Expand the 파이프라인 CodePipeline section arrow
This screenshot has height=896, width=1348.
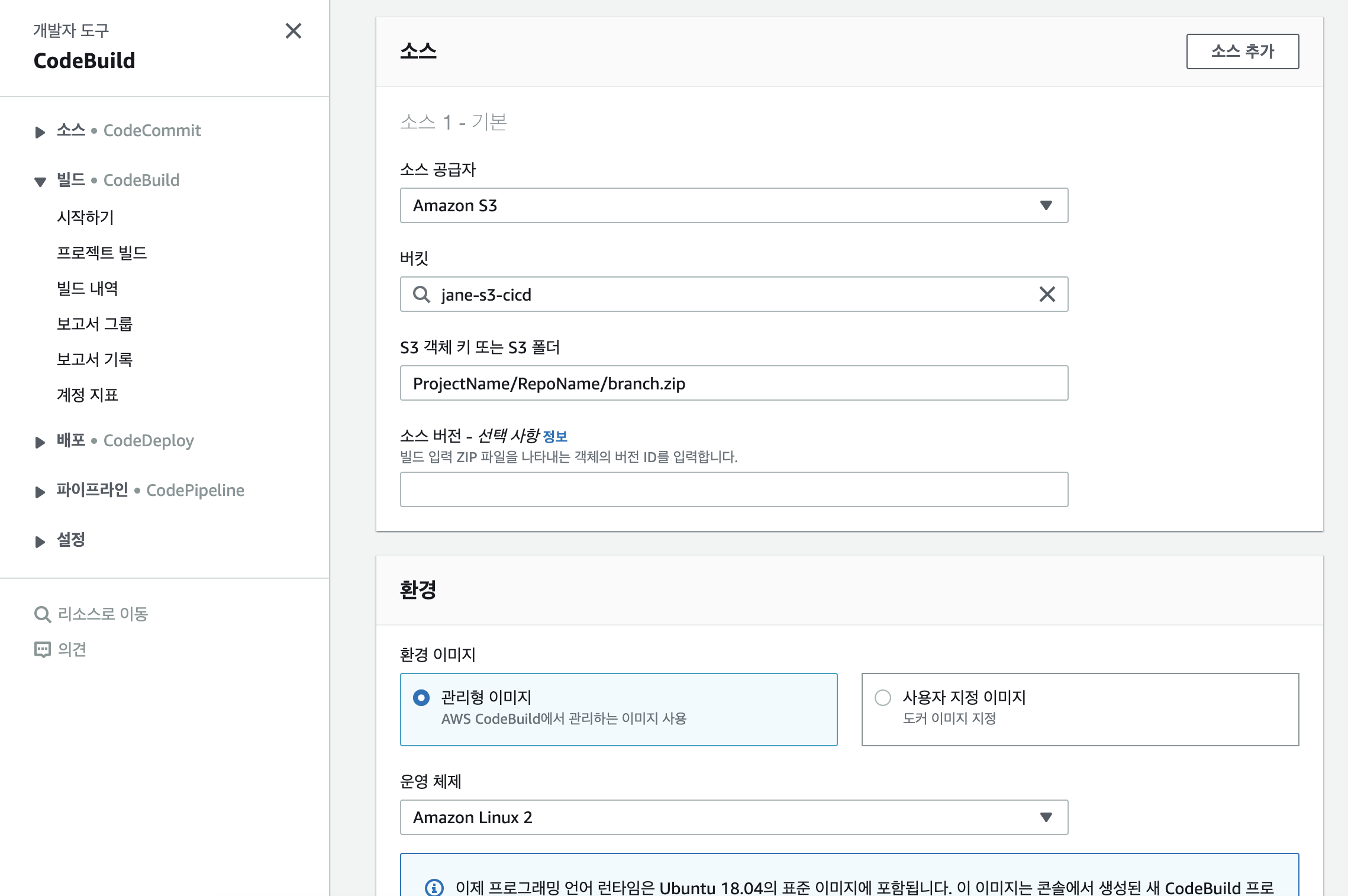coord(40,492)
